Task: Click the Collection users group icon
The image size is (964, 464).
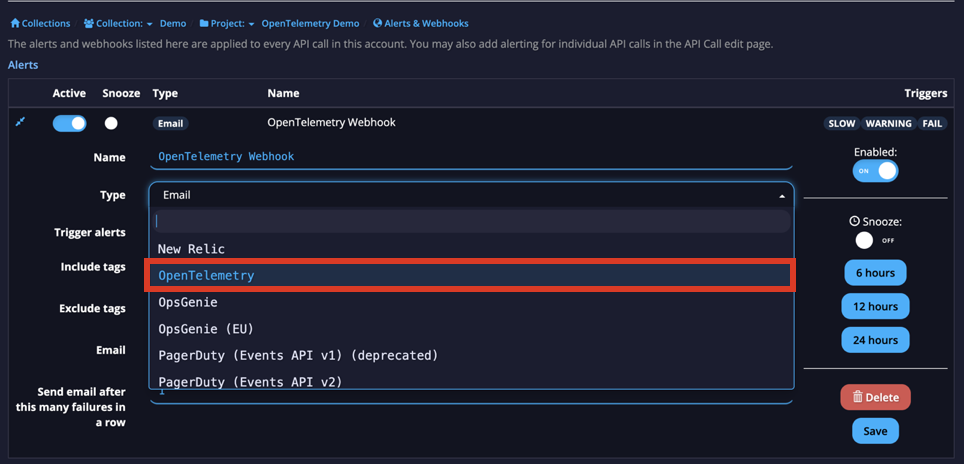Action: pos(89,23)
